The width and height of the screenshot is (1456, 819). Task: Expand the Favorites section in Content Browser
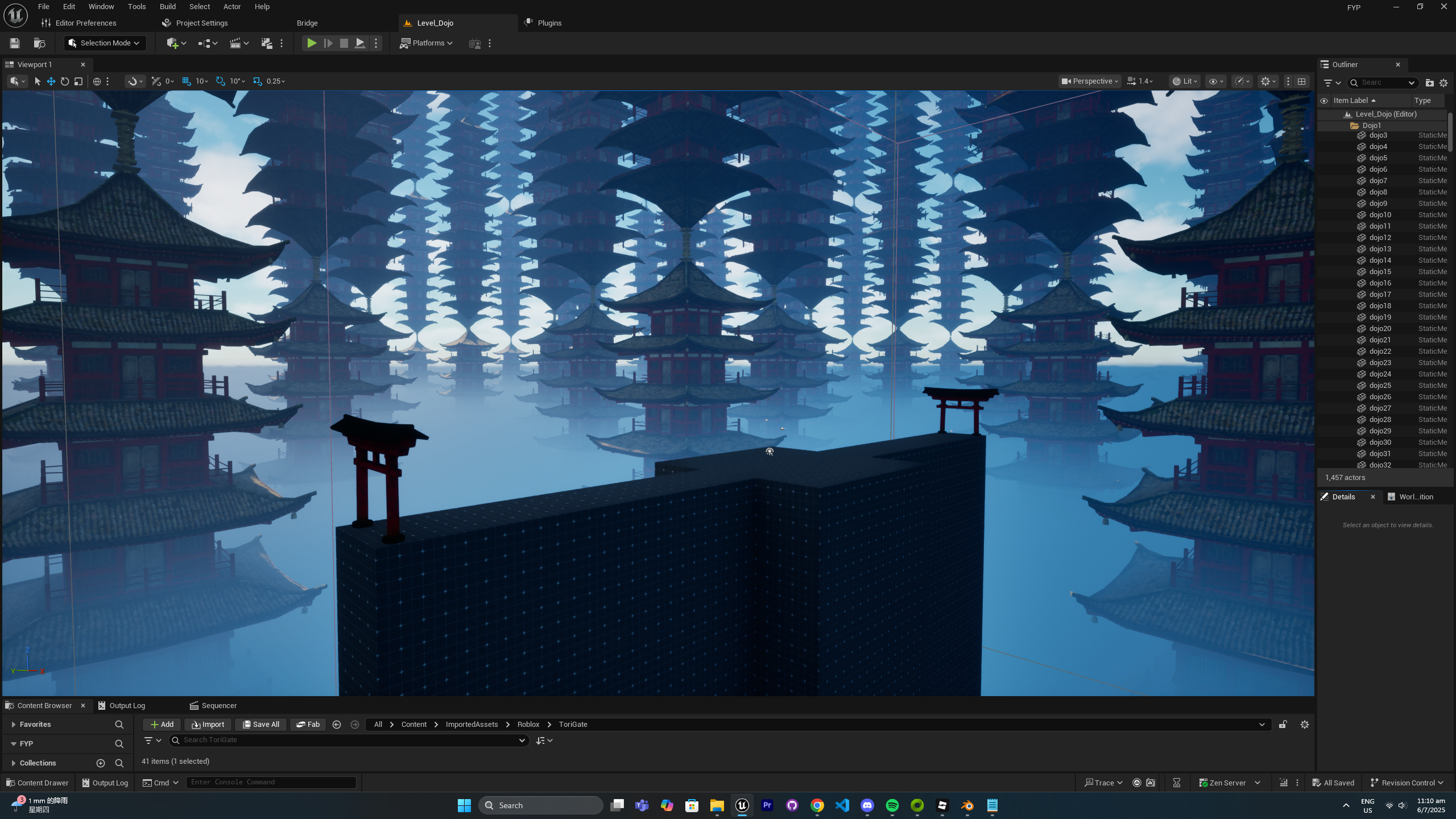(14, 724)
